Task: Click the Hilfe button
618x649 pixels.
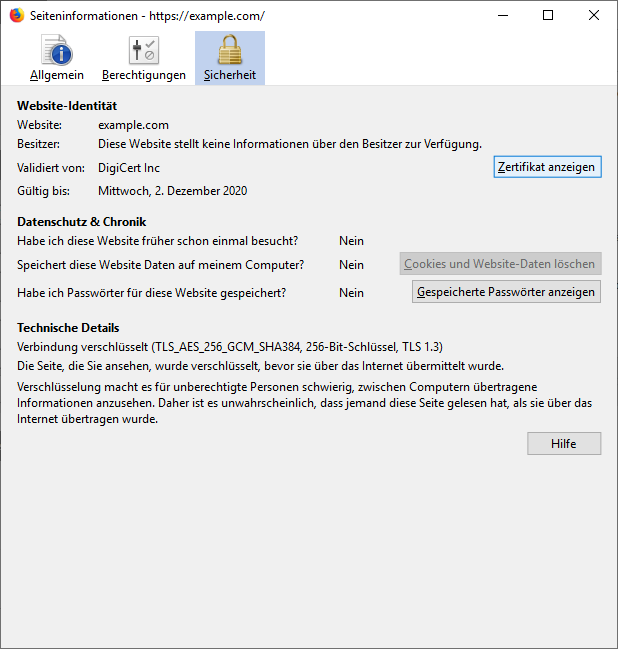Action: click(564, 444)
